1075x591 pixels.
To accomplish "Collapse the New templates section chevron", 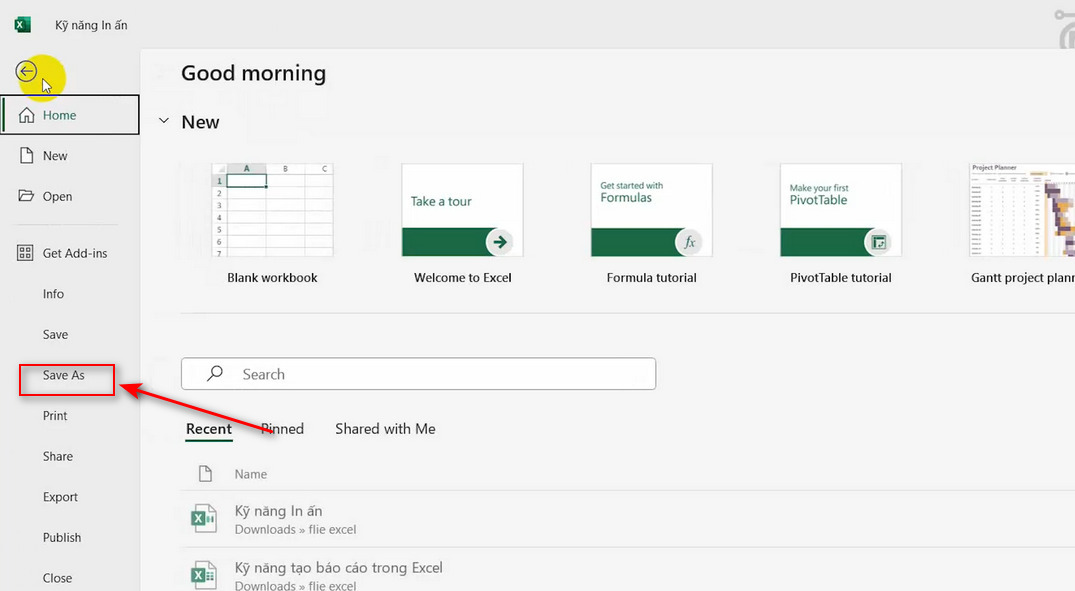I will pos(164,122).
